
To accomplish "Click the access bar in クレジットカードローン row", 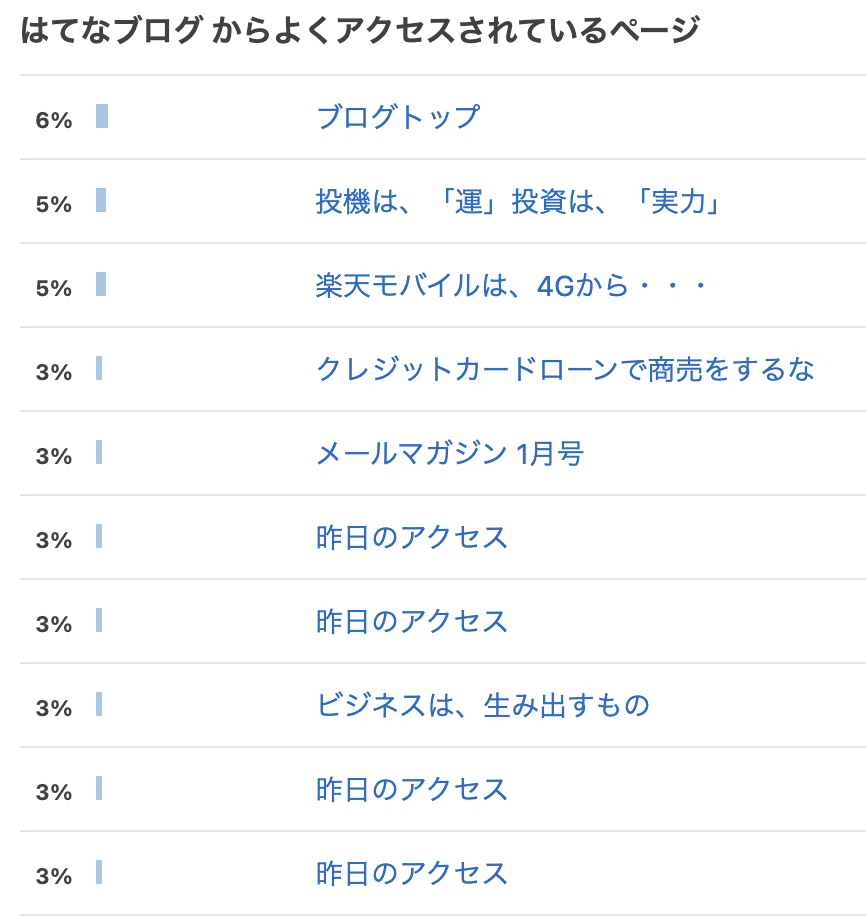I will tap(99, 368).
